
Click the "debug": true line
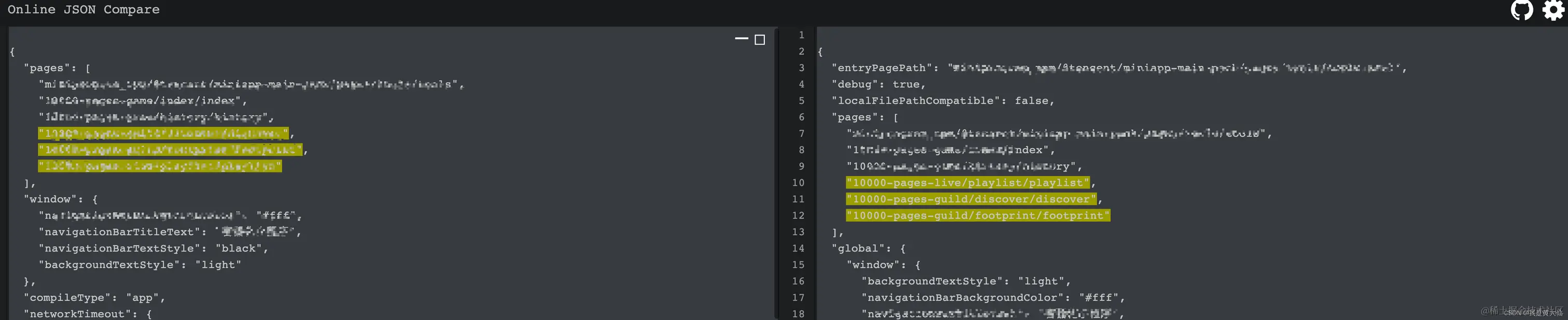878,84
